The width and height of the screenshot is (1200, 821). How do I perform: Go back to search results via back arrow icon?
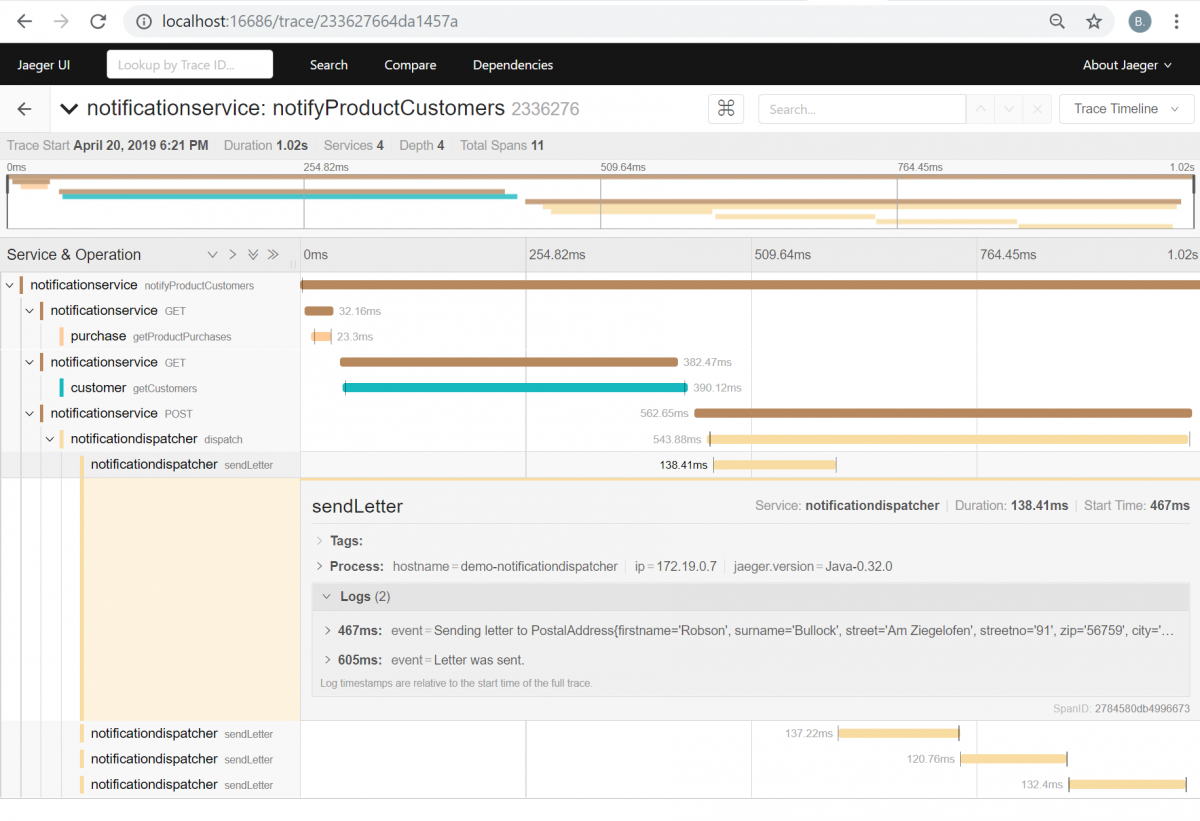24,109
